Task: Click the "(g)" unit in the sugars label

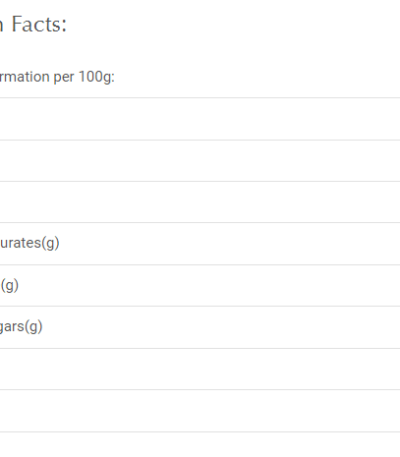Action: tap(34, 327)
